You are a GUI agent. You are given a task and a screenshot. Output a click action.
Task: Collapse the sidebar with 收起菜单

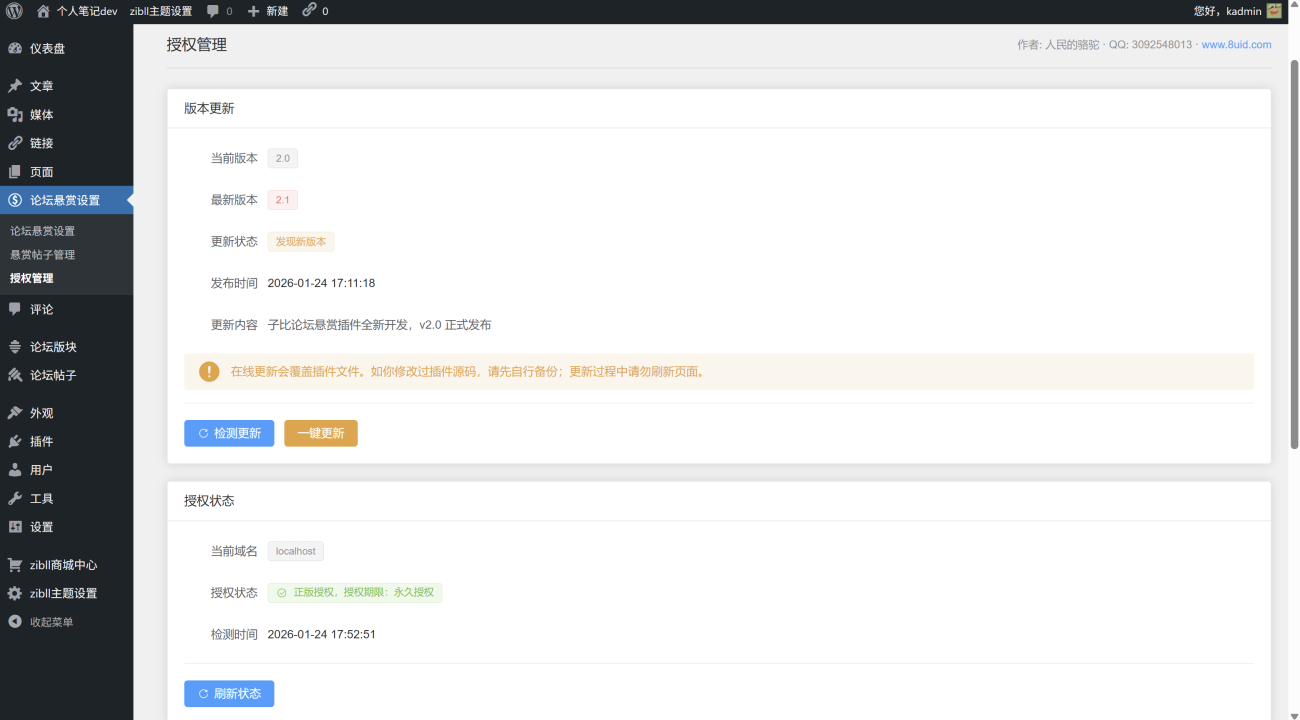click(51, 622)
